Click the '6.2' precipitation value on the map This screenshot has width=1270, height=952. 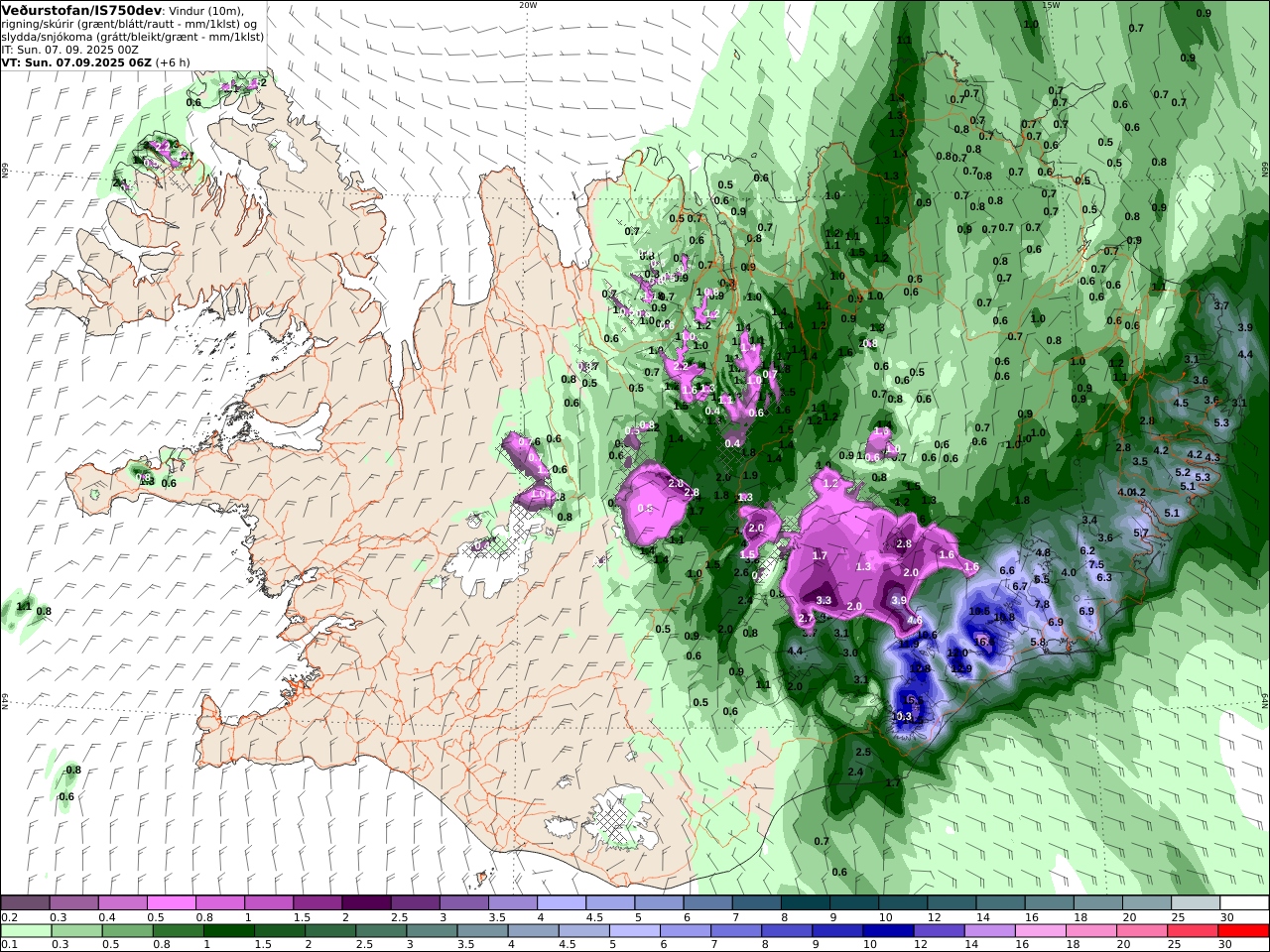(1087, 551)
